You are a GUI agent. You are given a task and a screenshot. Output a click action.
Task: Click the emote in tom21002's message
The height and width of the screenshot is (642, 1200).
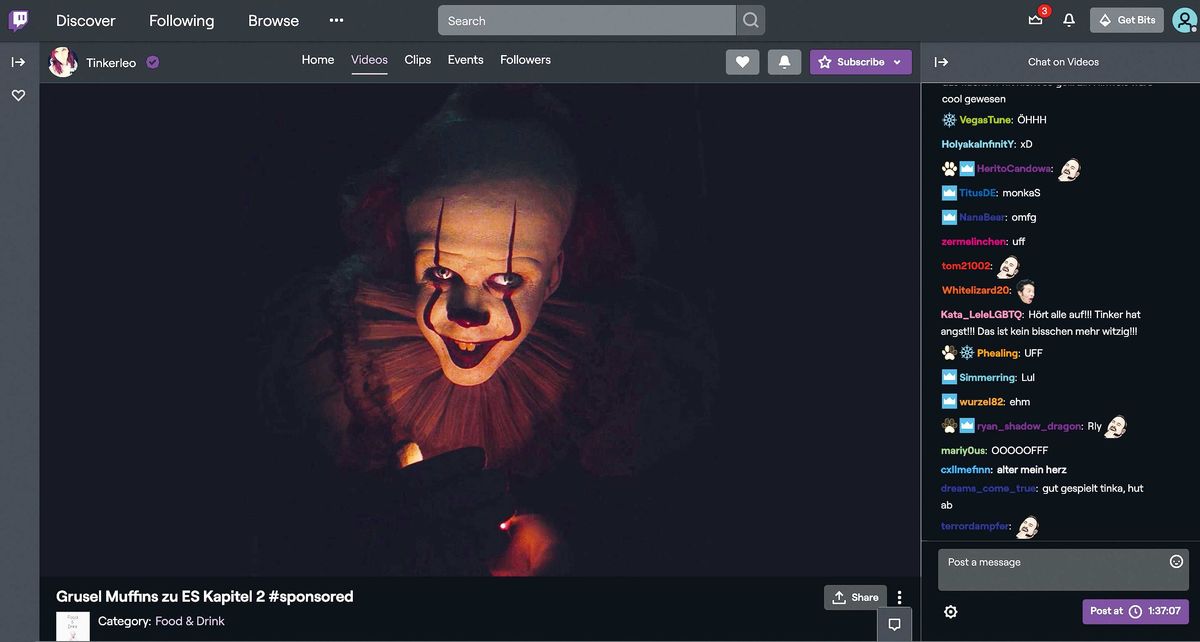(1008, 266)
